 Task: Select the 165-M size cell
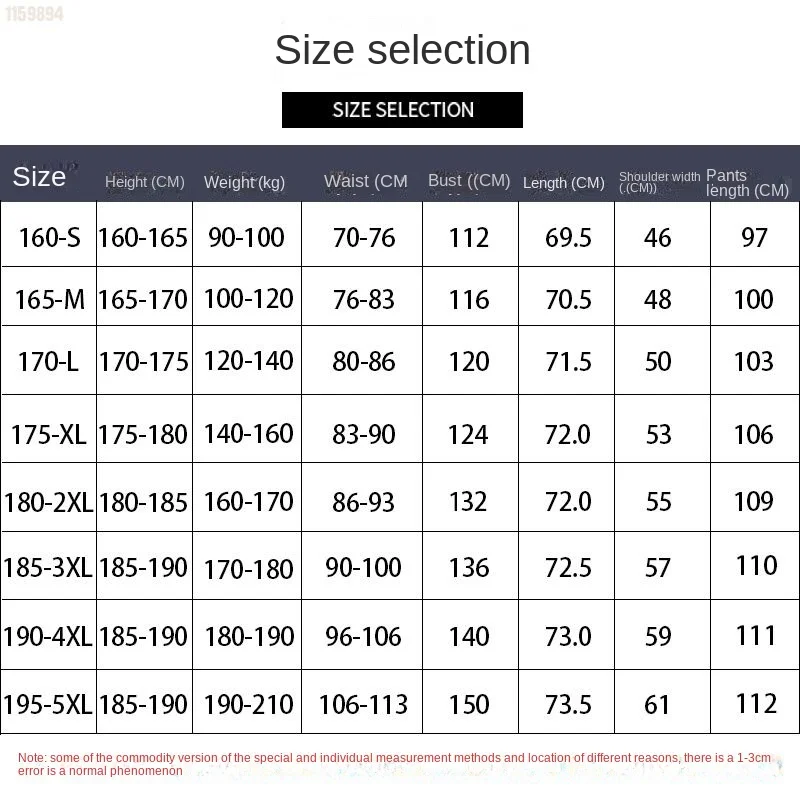[x=49, y=299]
